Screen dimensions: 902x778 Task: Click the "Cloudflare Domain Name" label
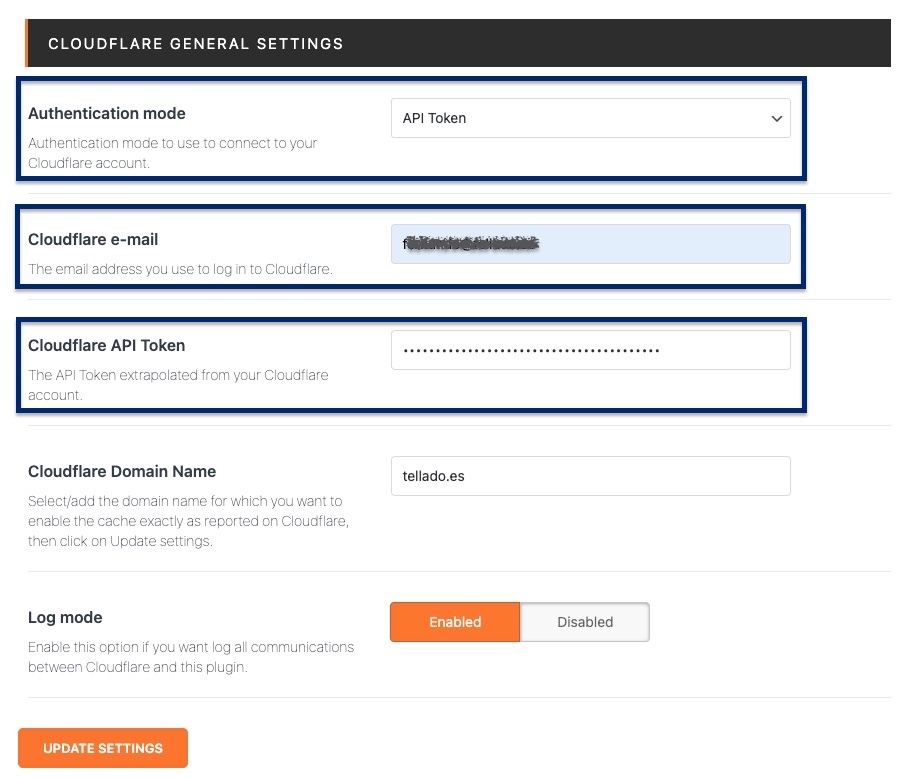pyautogui.click(x=122, y=471)
